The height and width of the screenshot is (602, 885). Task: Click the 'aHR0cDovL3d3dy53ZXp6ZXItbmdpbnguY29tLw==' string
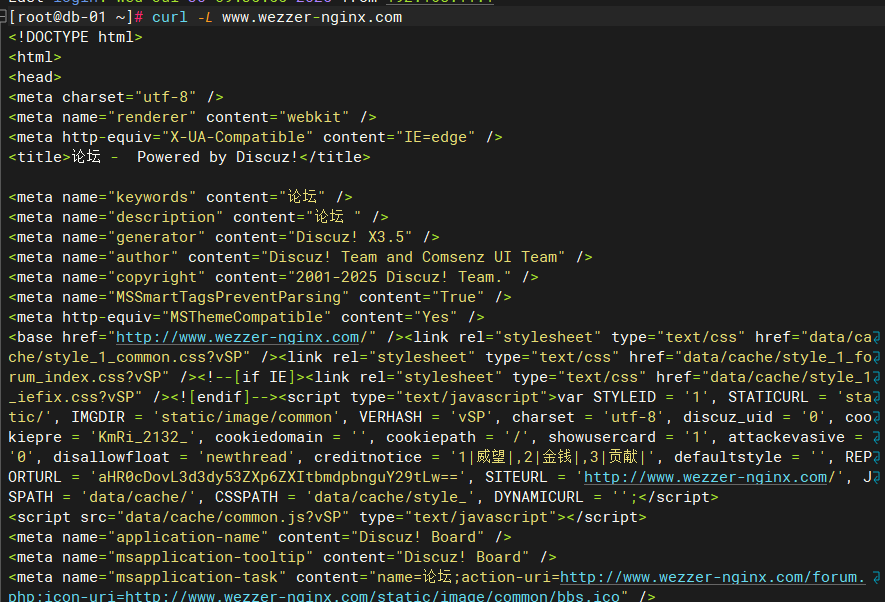point(278,477)
